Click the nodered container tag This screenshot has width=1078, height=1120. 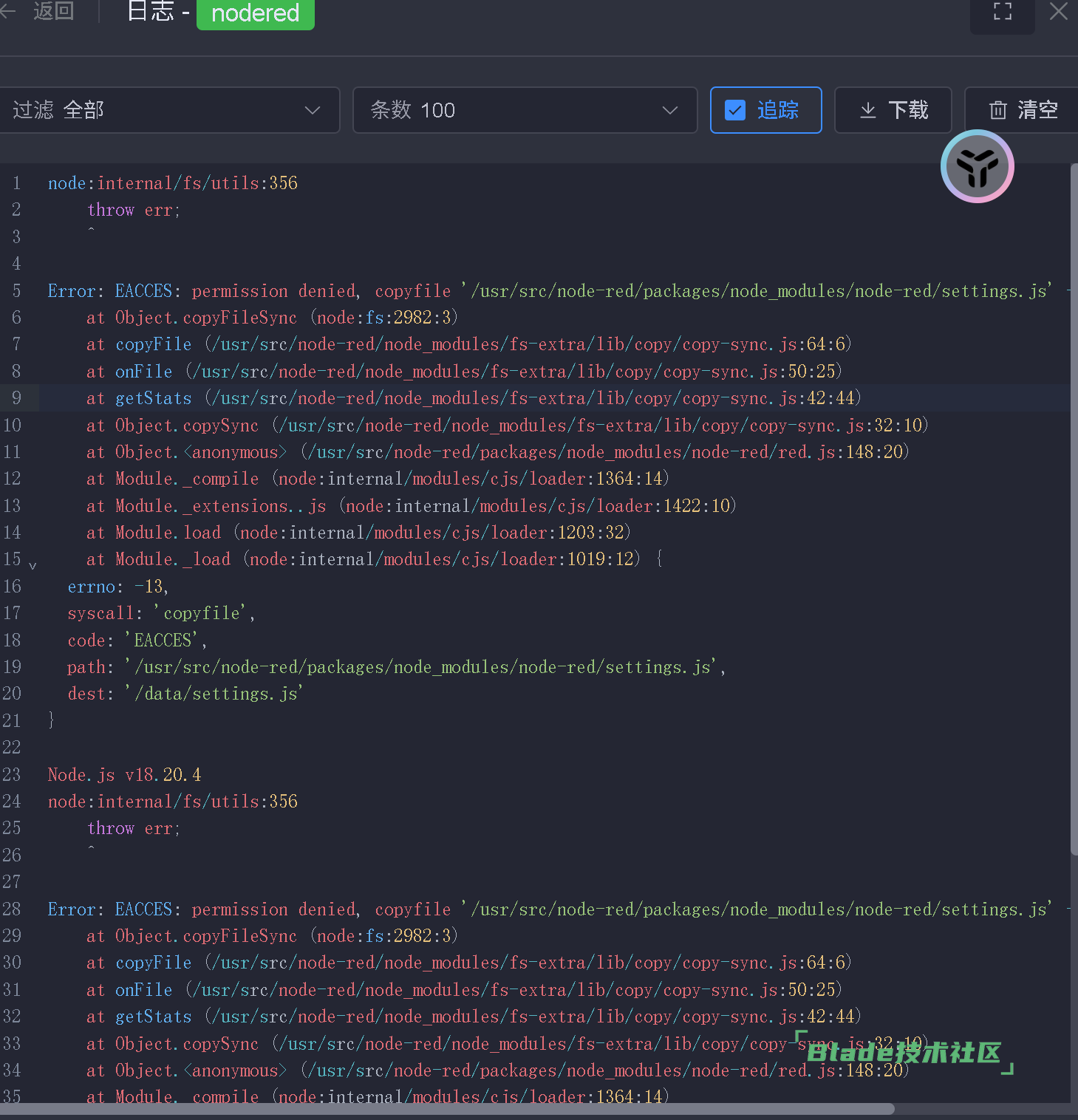click(255, 13)
